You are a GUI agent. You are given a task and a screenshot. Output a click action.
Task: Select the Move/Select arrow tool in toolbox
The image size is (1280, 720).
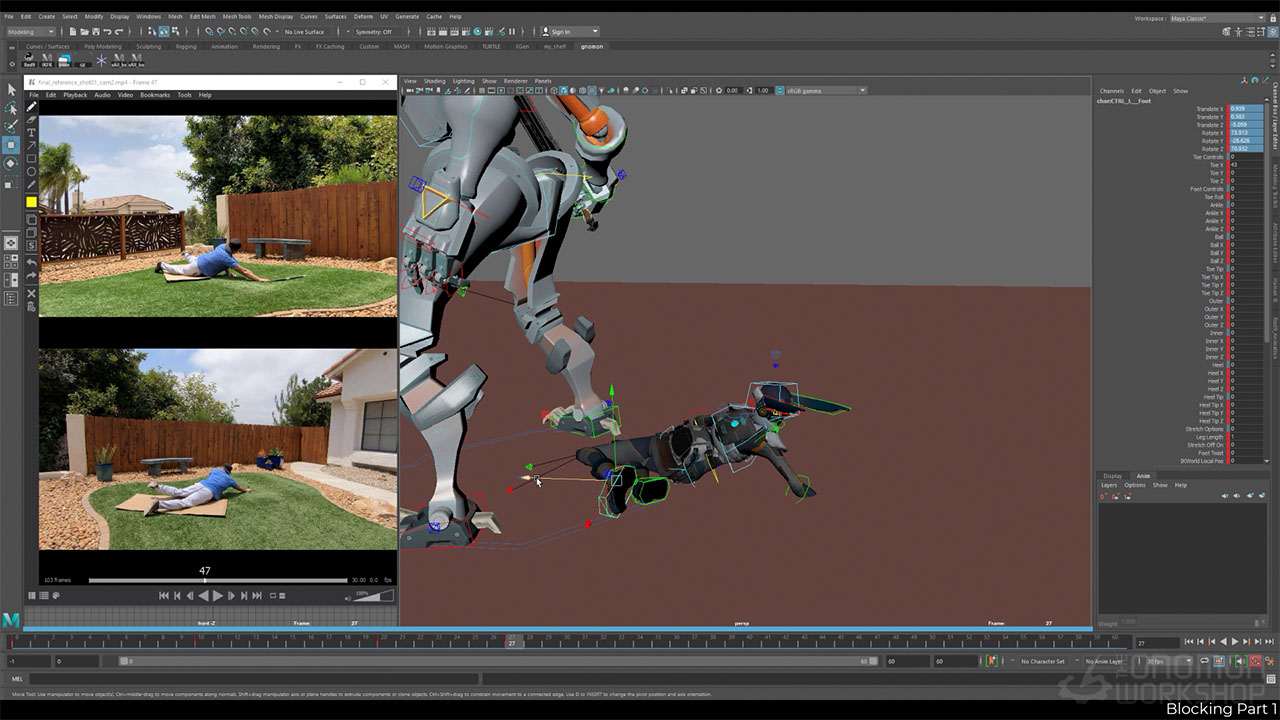(x=11, y=90)
